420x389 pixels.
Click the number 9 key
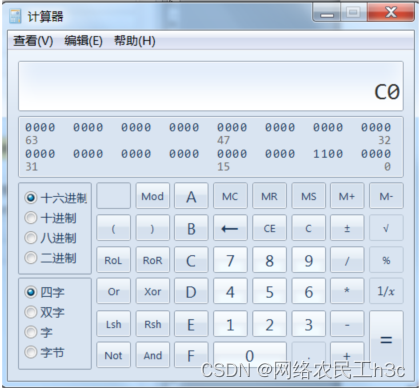point(308,260)
